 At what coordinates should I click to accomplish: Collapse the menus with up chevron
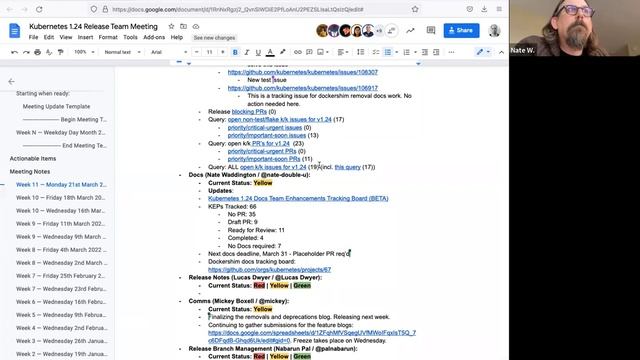(501, 52)
